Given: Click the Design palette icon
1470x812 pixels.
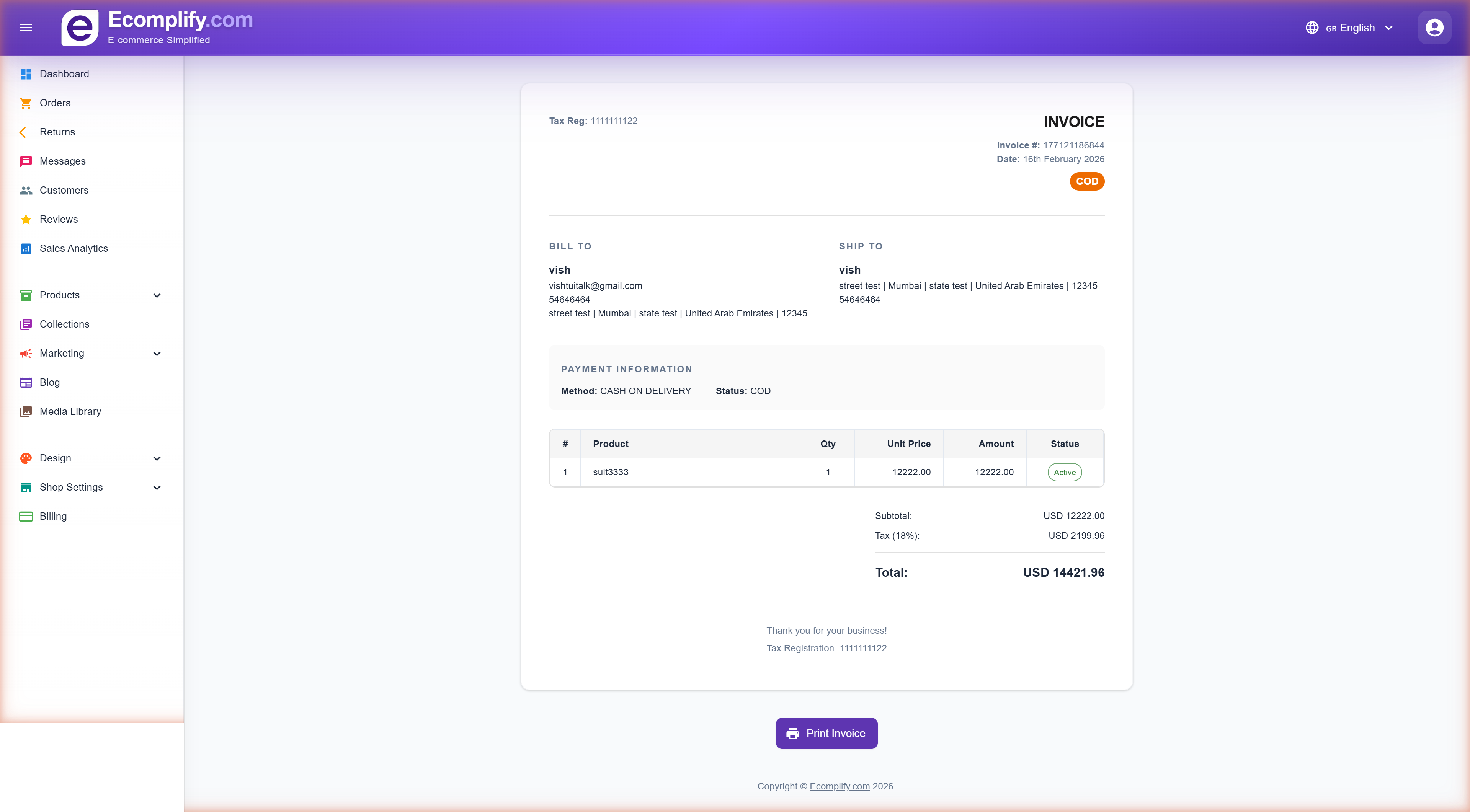Looking at the screenshot, I should coord(26,458).
